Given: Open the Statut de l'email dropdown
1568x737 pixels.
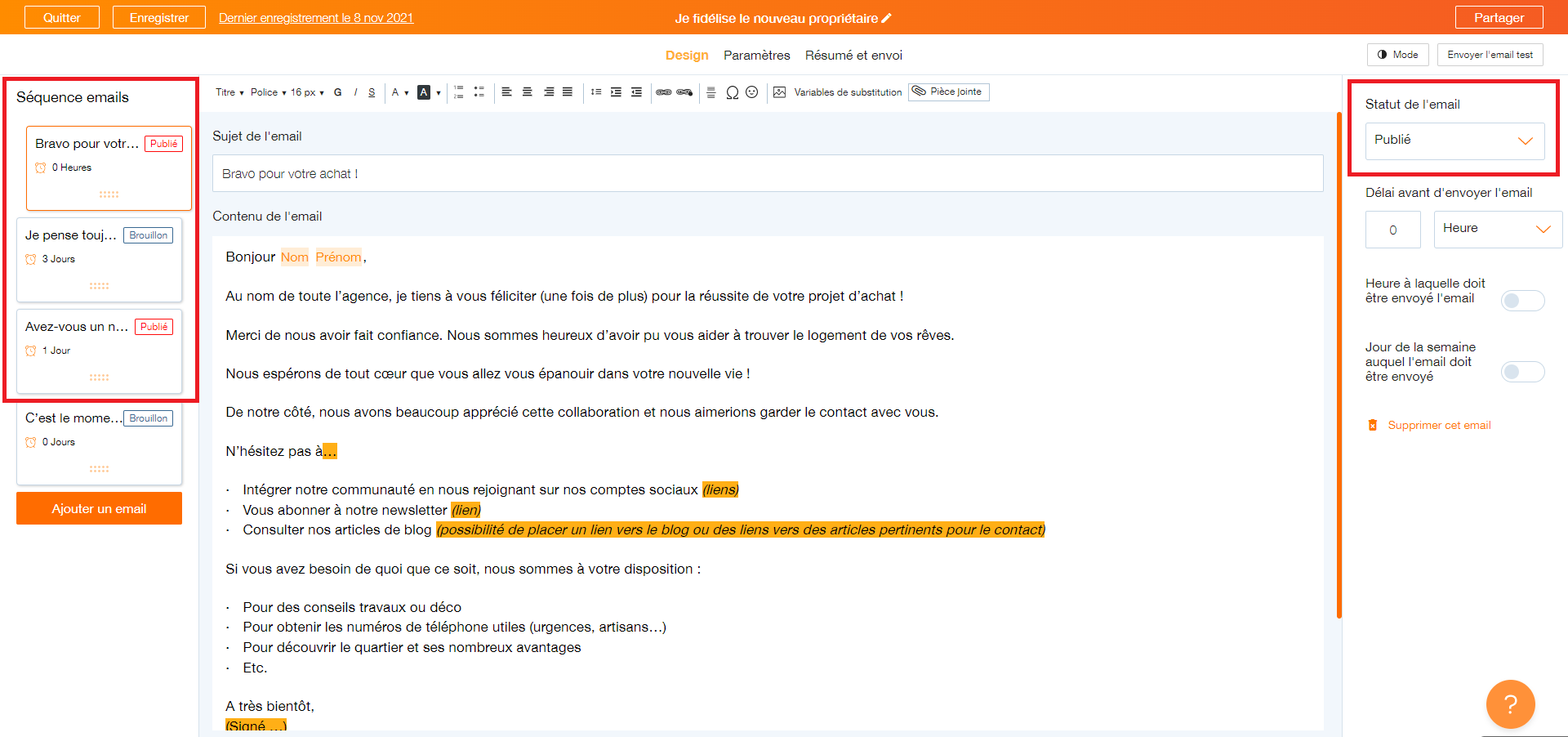Looking at the screenshot, I should (x=1454, y=141).
